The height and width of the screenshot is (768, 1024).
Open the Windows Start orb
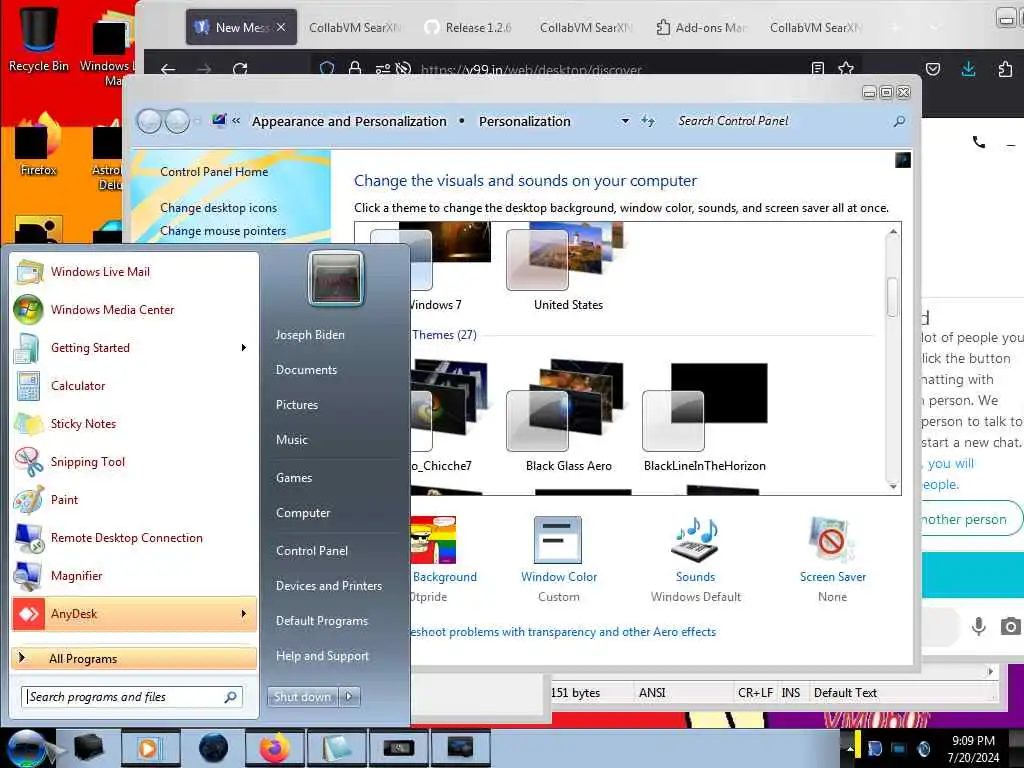[27, 748]
